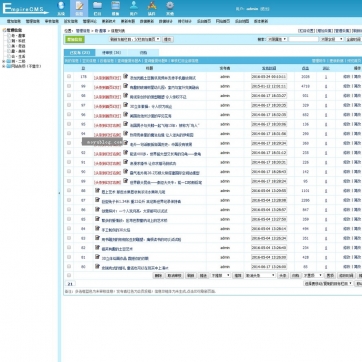This screenshot has height=362, width=362.
Task: Tick the checkbox for row ID 91
Action: coord(69,162)
